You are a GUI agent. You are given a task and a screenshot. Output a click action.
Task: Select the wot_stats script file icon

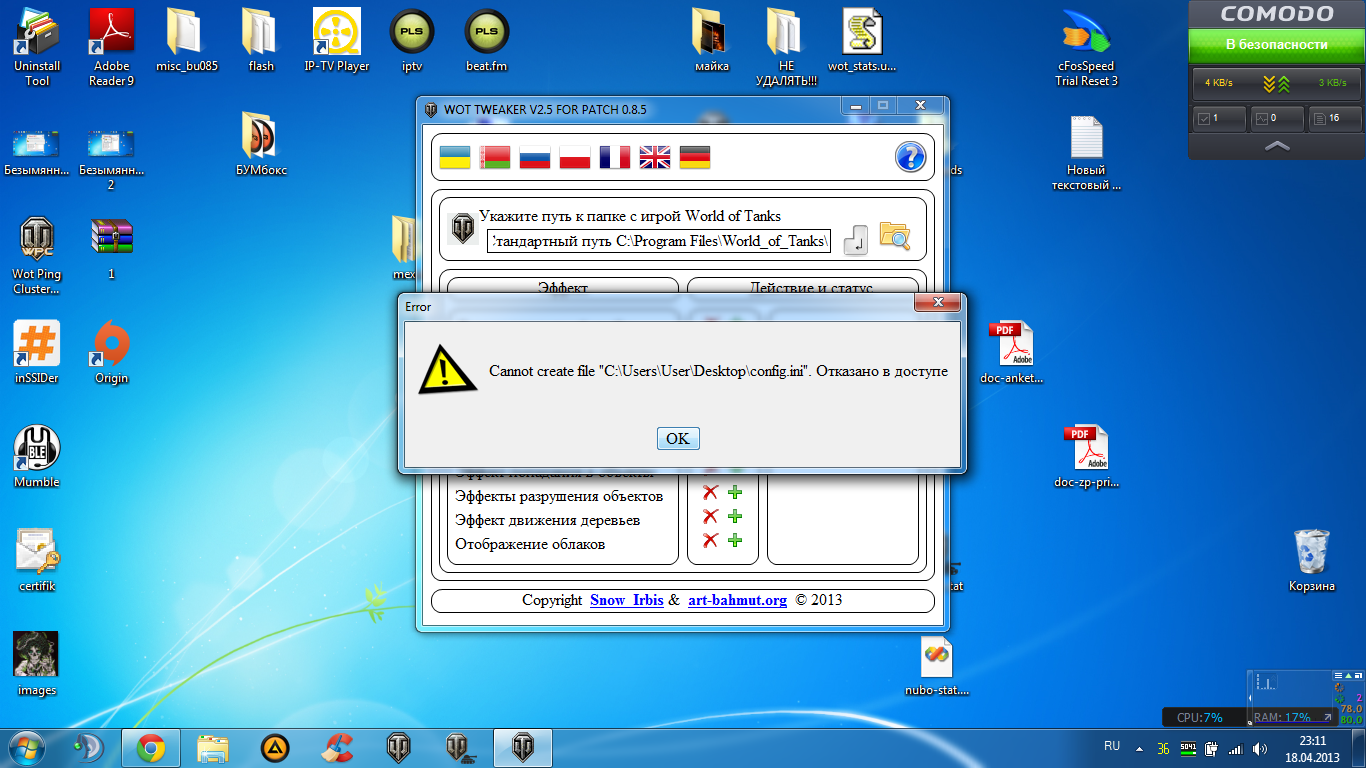pos(862,40)
